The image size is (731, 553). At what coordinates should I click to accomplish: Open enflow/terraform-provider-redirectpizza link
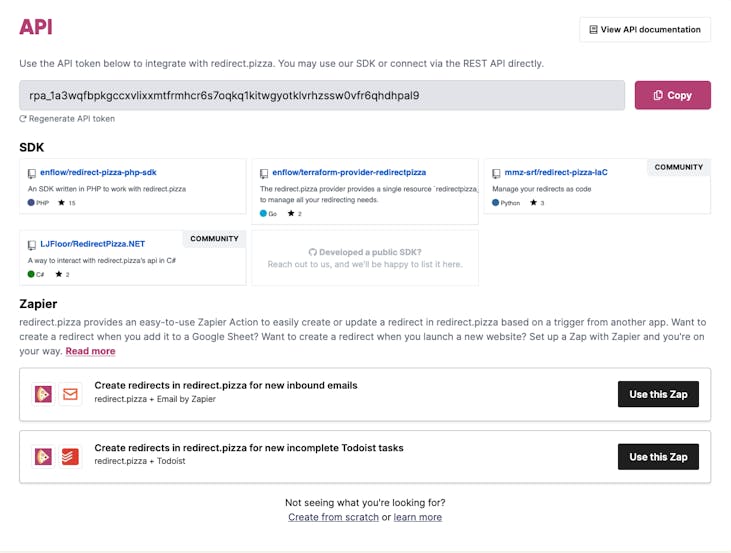349,173
